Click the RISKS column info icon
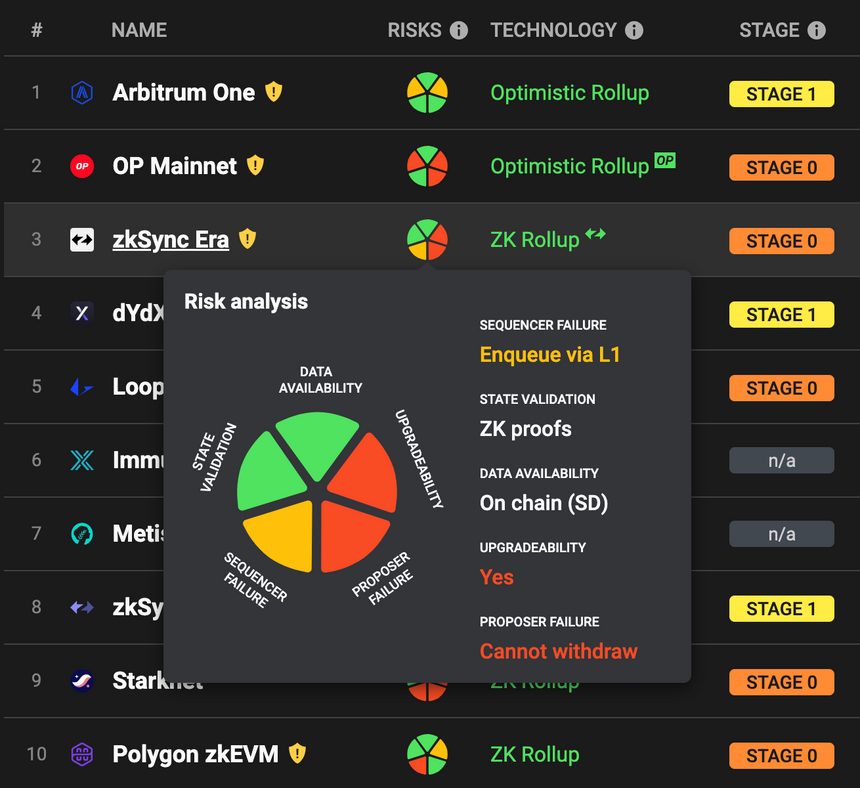Viewport: 860px width, 788px height. 459,30
